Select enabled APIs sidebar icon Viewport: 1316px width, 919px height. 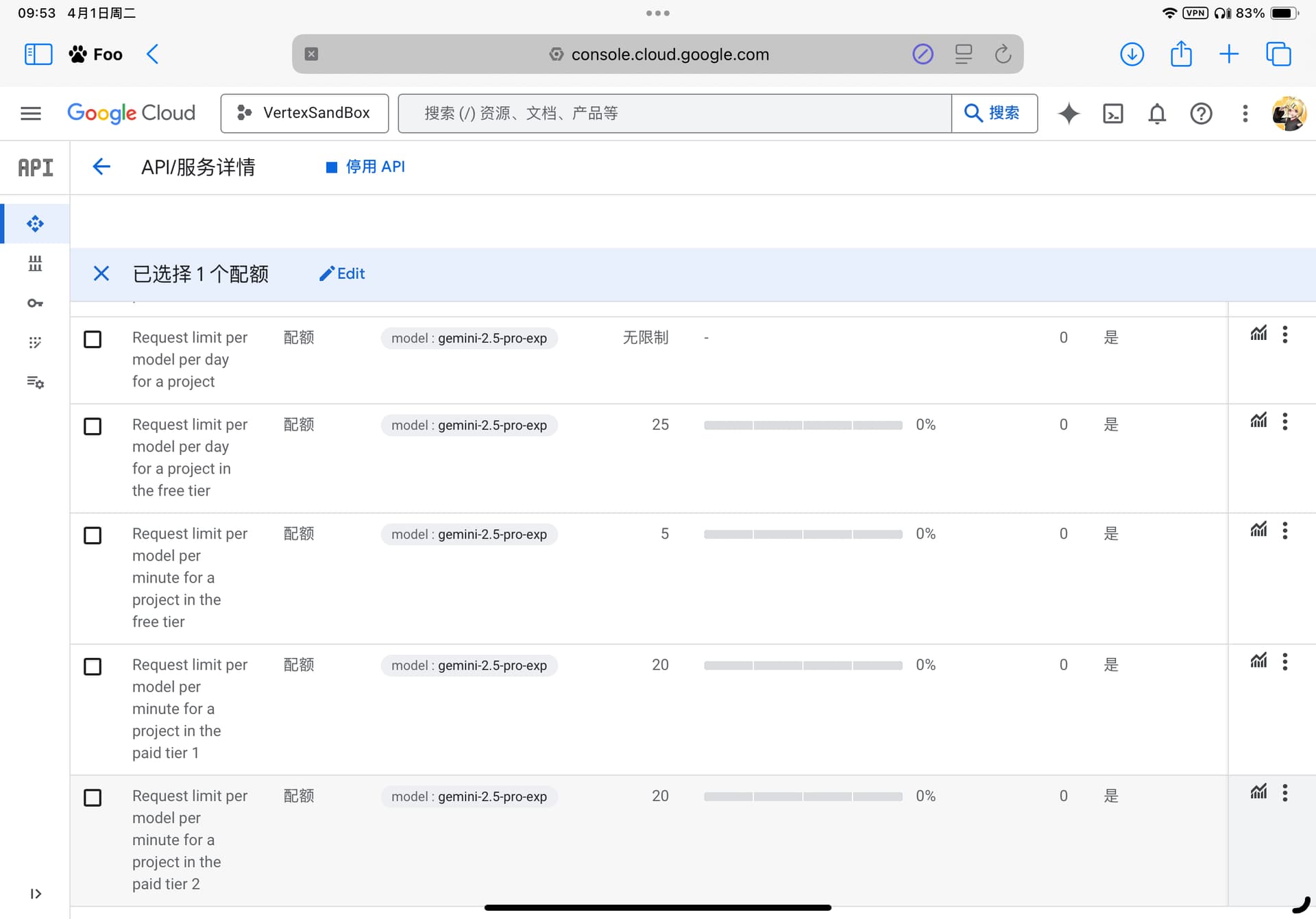tap(35, 223)
